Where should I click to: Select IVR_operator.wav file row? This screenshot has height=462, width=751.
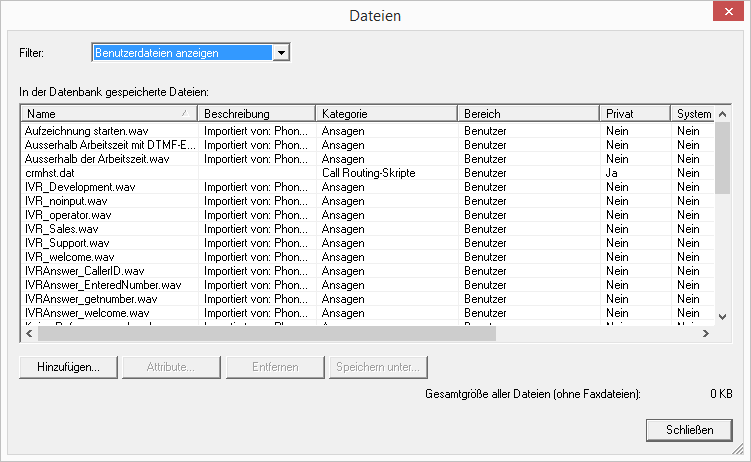pyautogui.click(x=69, y=215)
